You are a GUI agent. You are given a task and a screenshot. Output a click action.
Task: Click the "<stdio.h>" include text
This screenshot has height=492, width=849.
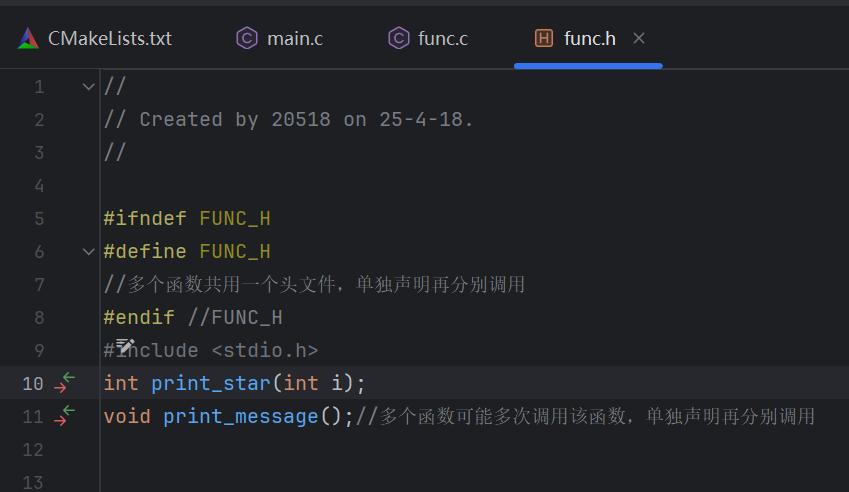point(265,350)
